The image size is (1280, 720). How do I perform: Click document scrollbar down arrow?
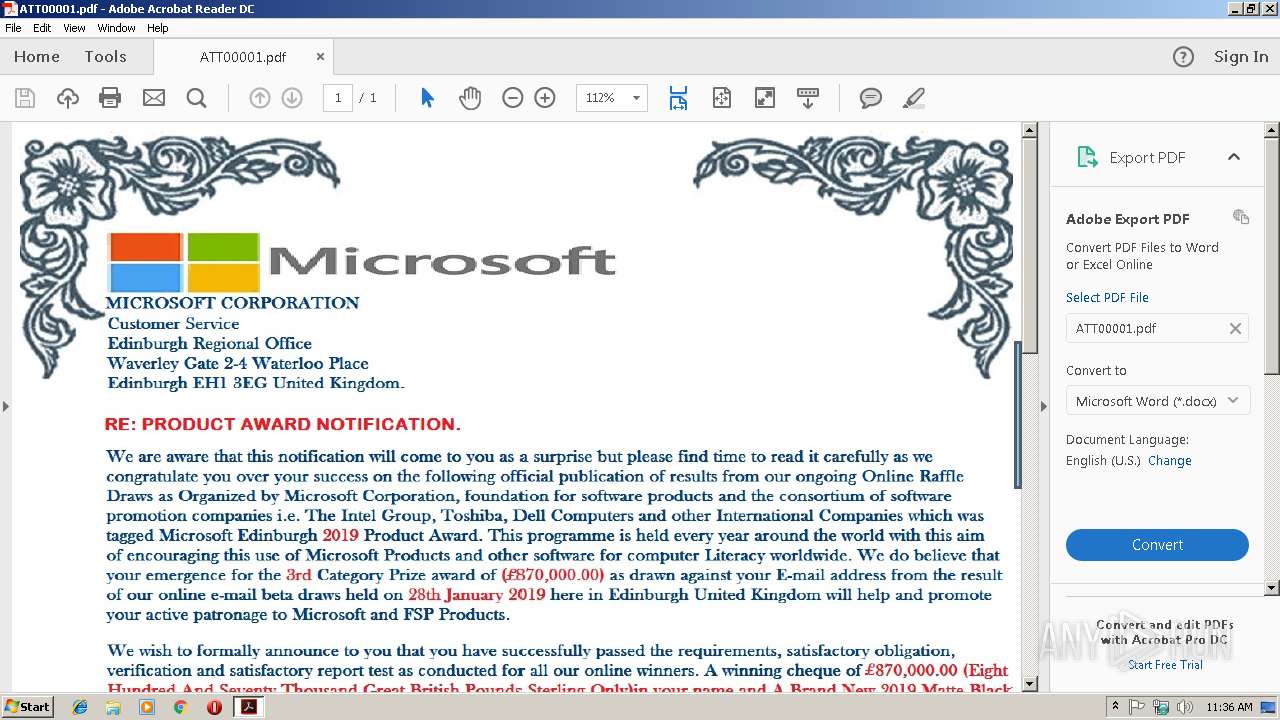click(x=1029, y=683)
